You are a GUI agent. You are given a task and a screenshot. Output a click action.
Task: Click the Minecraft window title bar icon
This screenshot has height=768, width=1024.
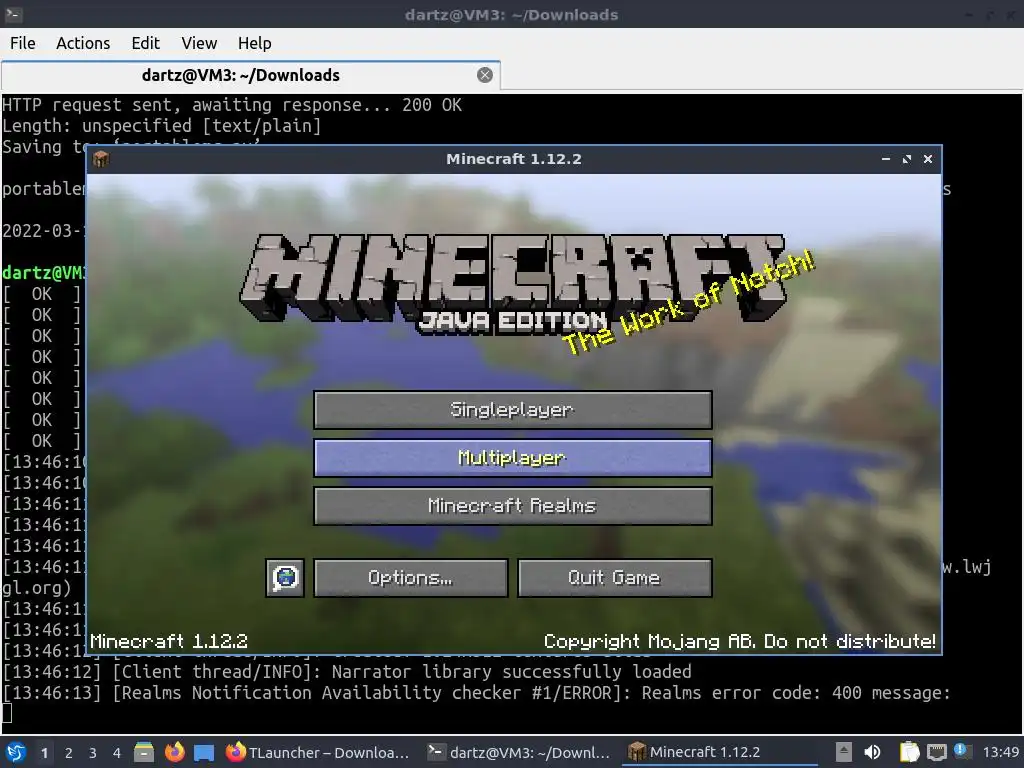(x=101, y=159)
